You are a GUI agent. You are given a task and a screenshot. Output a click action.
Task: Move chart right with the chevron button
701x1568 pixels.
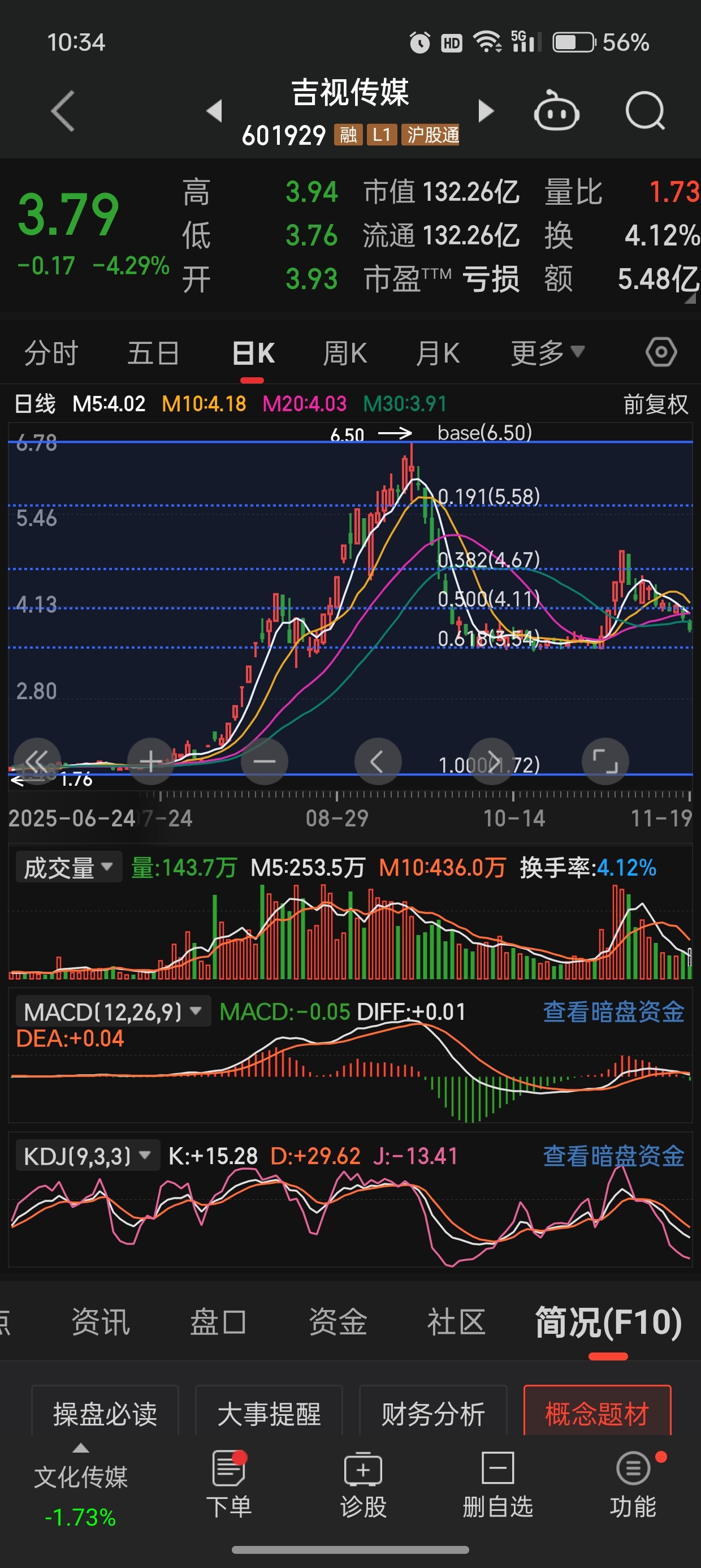492,761
